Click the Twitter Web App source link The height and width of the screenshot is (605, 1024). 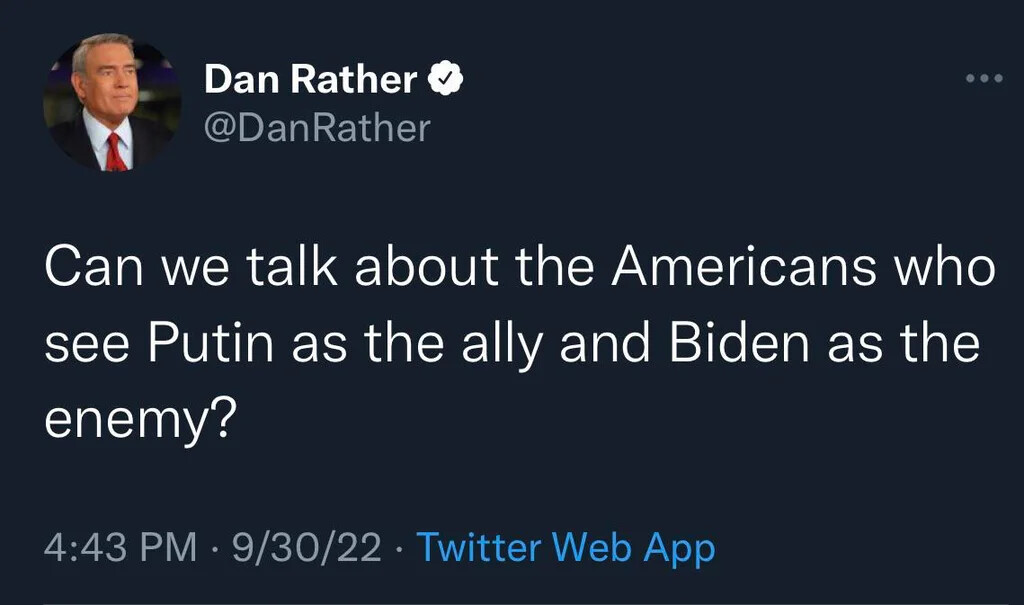(x=565, y=548)
